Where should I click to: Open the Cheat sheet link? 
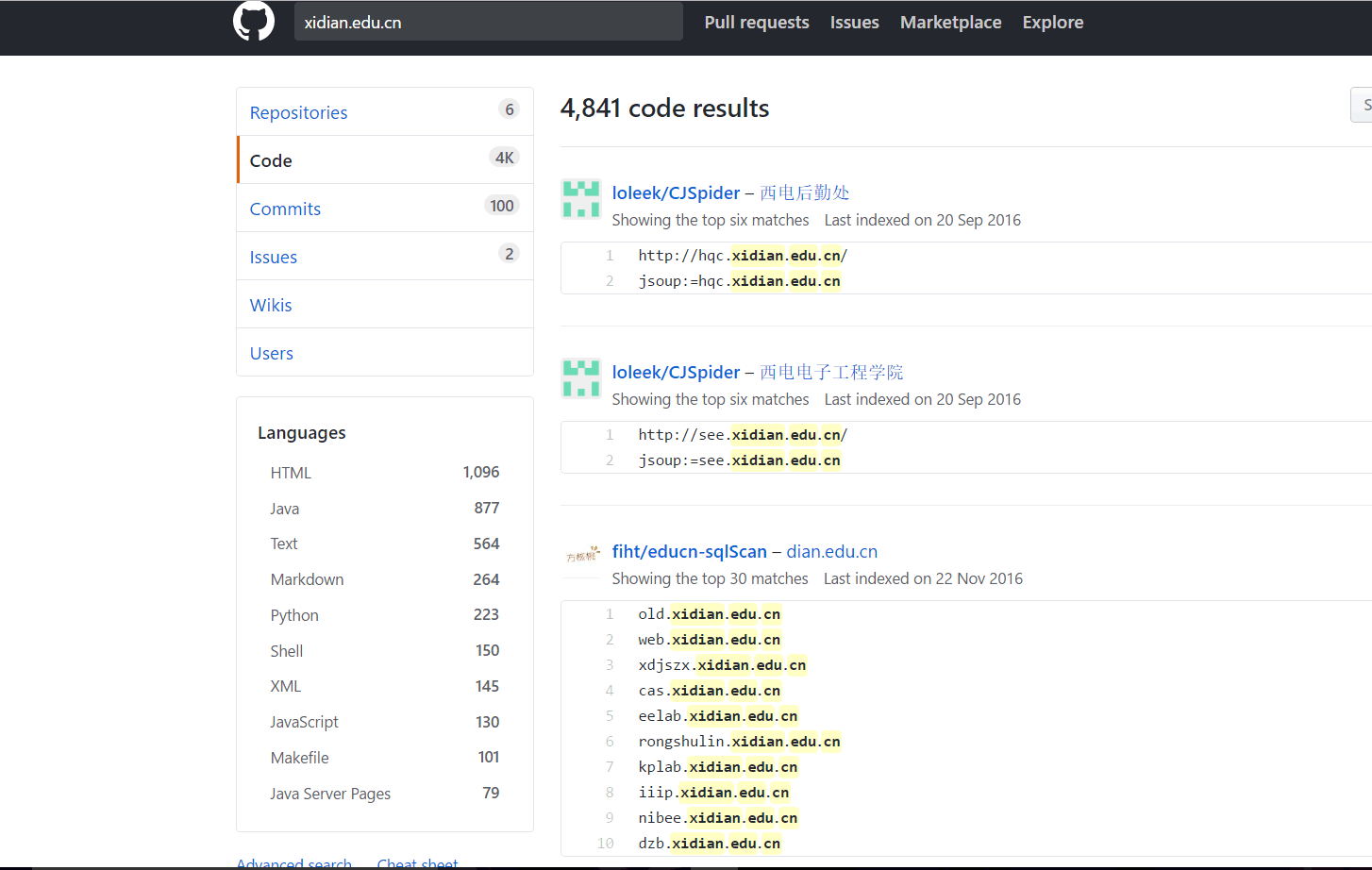(417, 862)
